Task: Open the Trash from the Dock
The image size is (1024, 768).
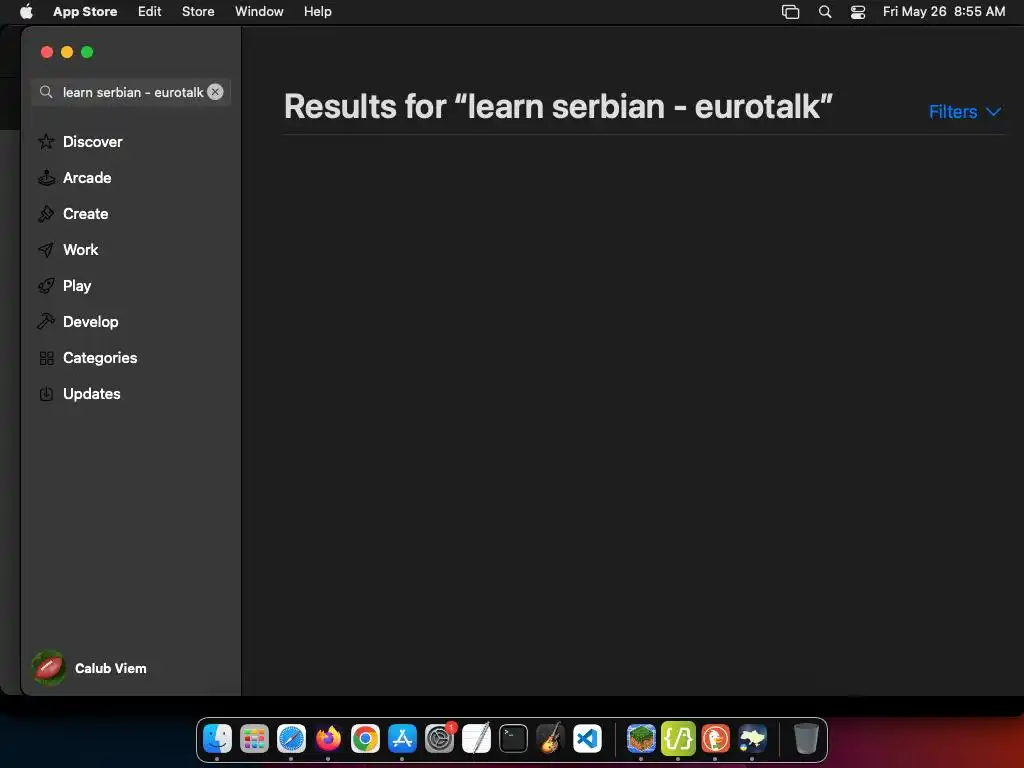Action: point(806,739)
